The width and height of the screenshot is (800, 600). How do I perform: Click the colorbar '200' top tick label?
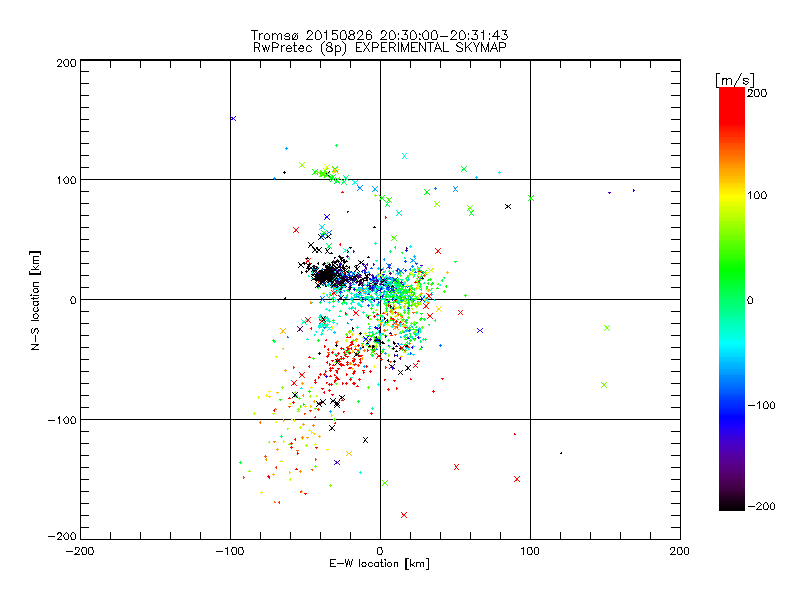[757, 93]
